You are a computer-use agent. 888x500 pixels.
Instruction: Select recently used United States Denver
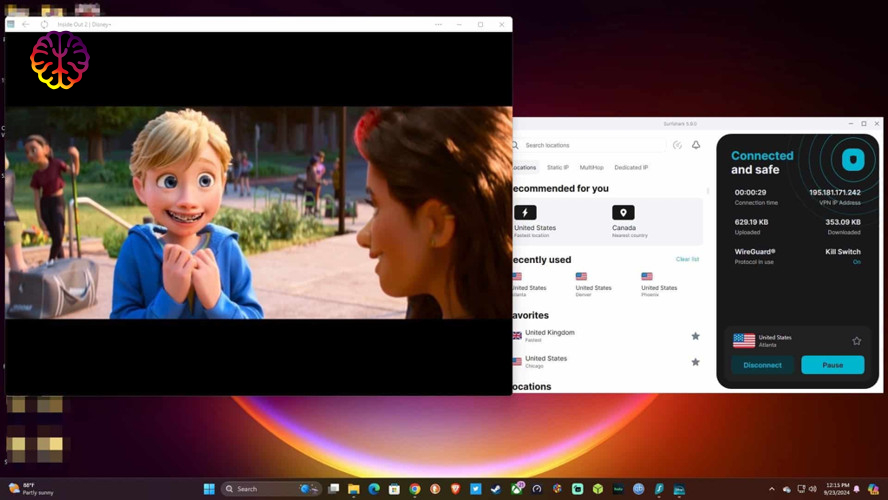593,284
